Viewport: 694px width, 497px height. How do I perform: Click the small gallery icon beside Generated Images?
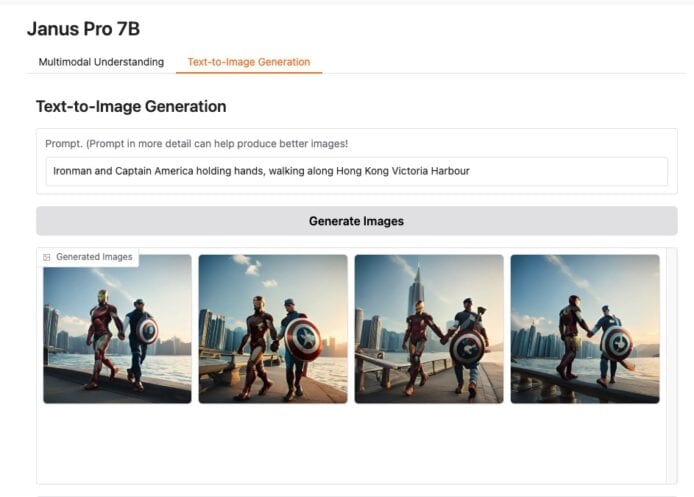(x=47, y=258)
